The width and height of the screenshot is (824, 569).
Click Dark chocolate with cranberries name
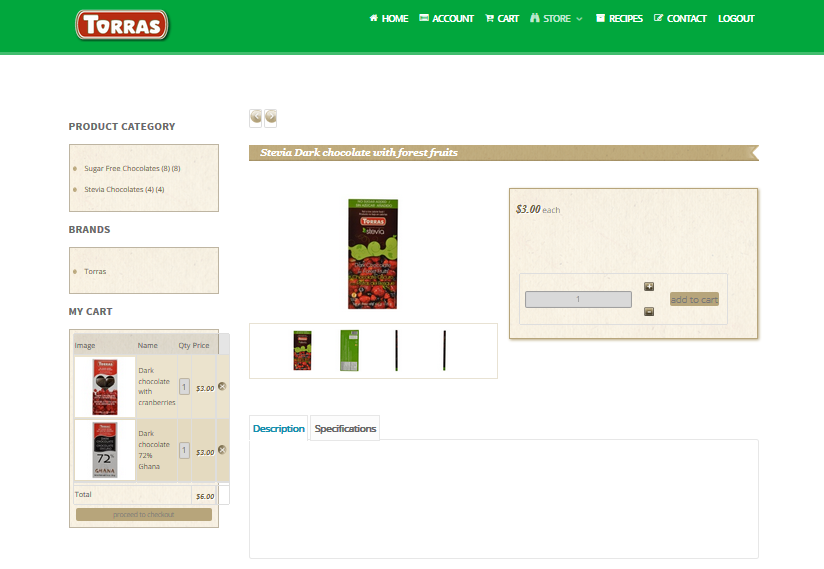tap(157, 386)
